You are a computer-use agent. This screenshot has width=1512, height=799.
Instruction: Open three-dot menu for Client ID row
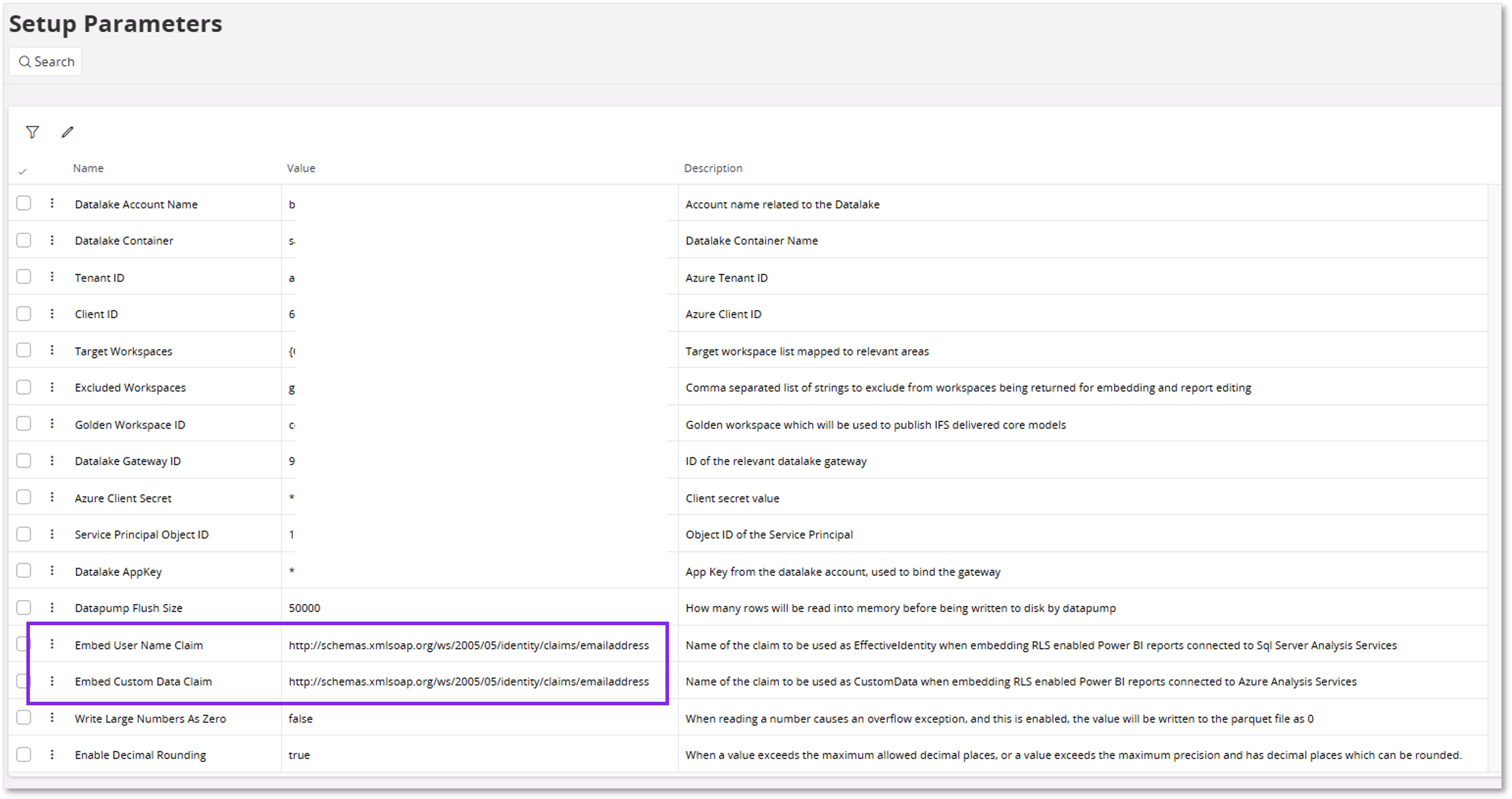52,313
